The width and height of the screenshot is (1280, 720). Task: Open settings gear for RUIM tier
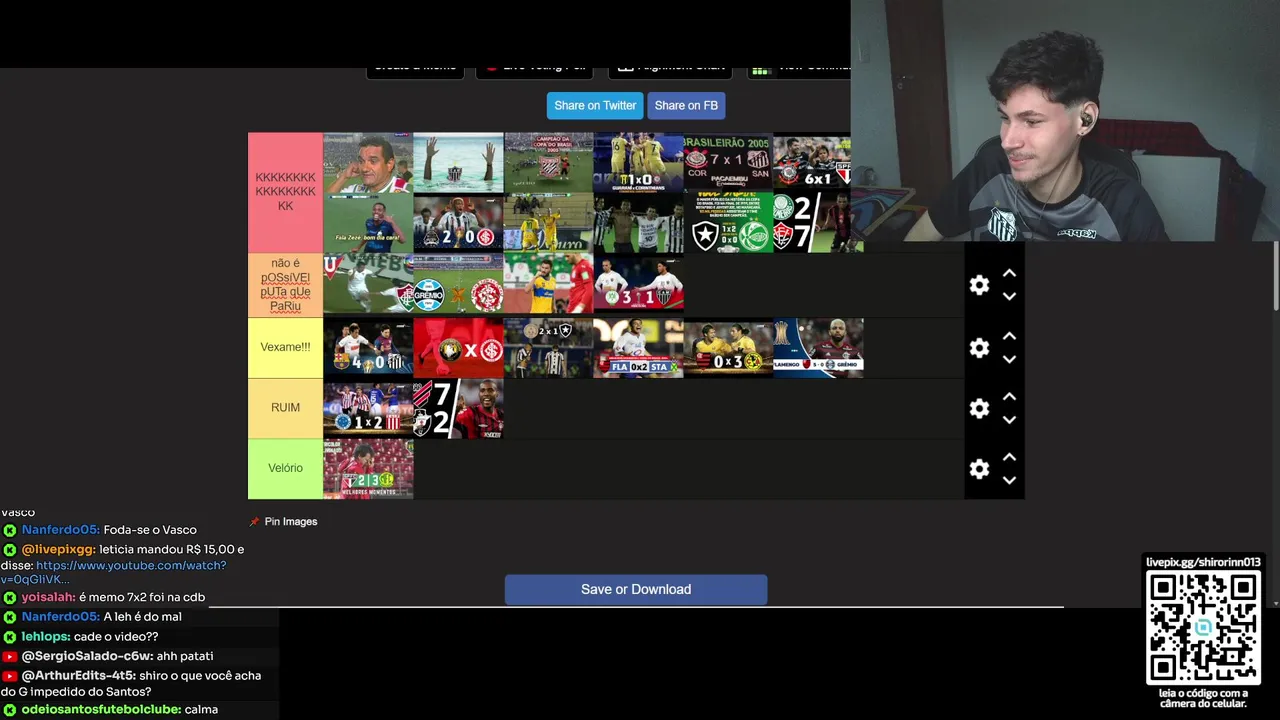point(979,408)
